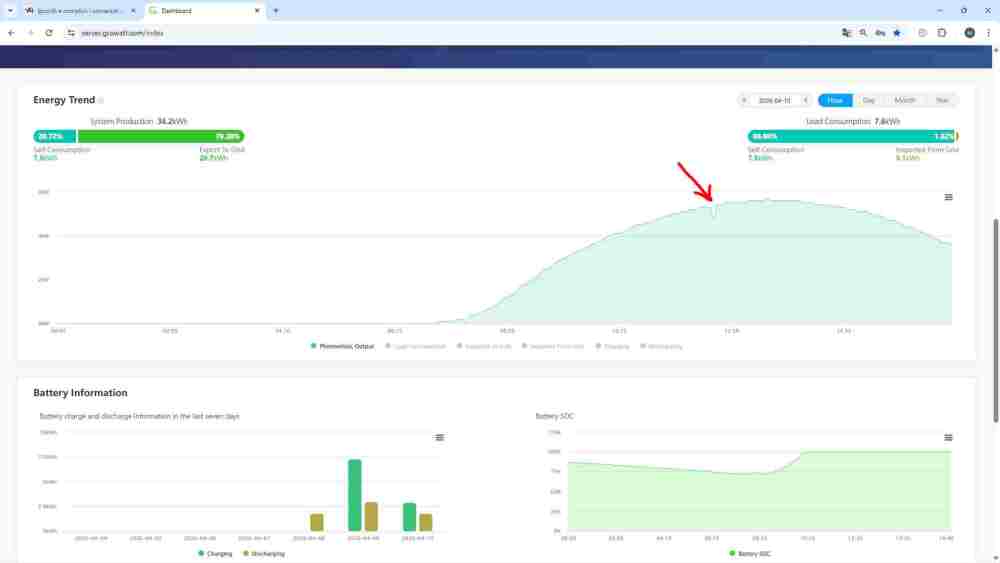Open the date picker field
The height and width of the screenshot is (563, 1000).
click(x=773, y=100)
